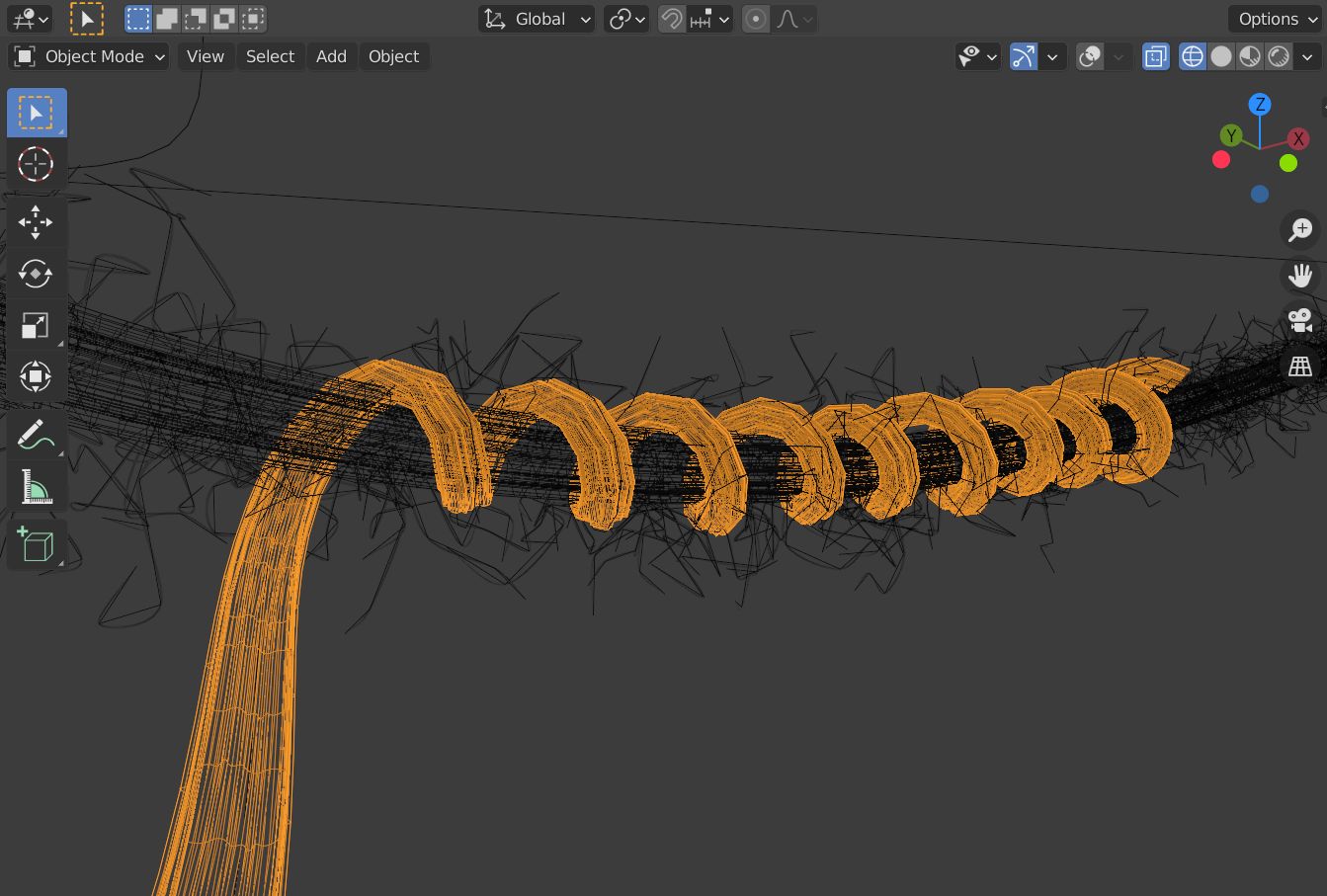
Task: Choose the Measure tool
Action: (36, 487)
